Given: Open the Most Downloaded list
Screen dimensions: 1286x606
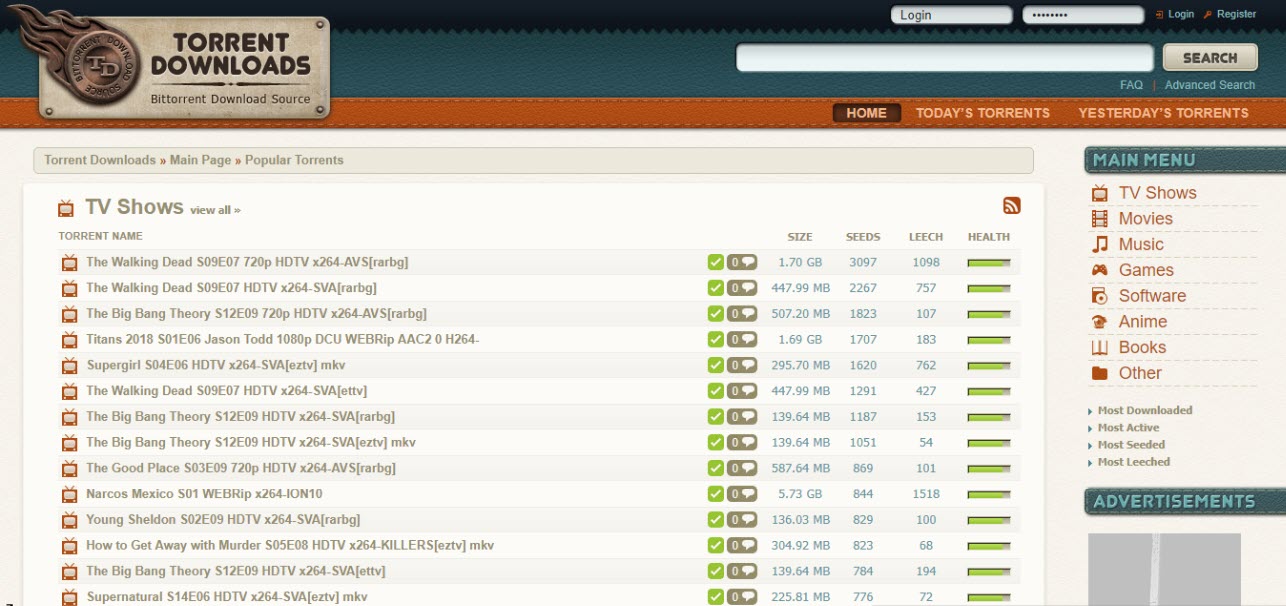Looking at the screenshot, I should (x=1144, y=411).
